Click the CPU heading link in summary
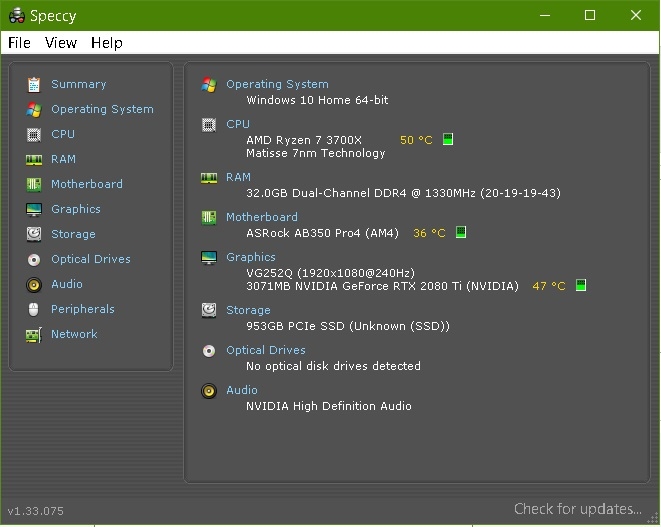661x527 pixels. (x=238, y=124)
